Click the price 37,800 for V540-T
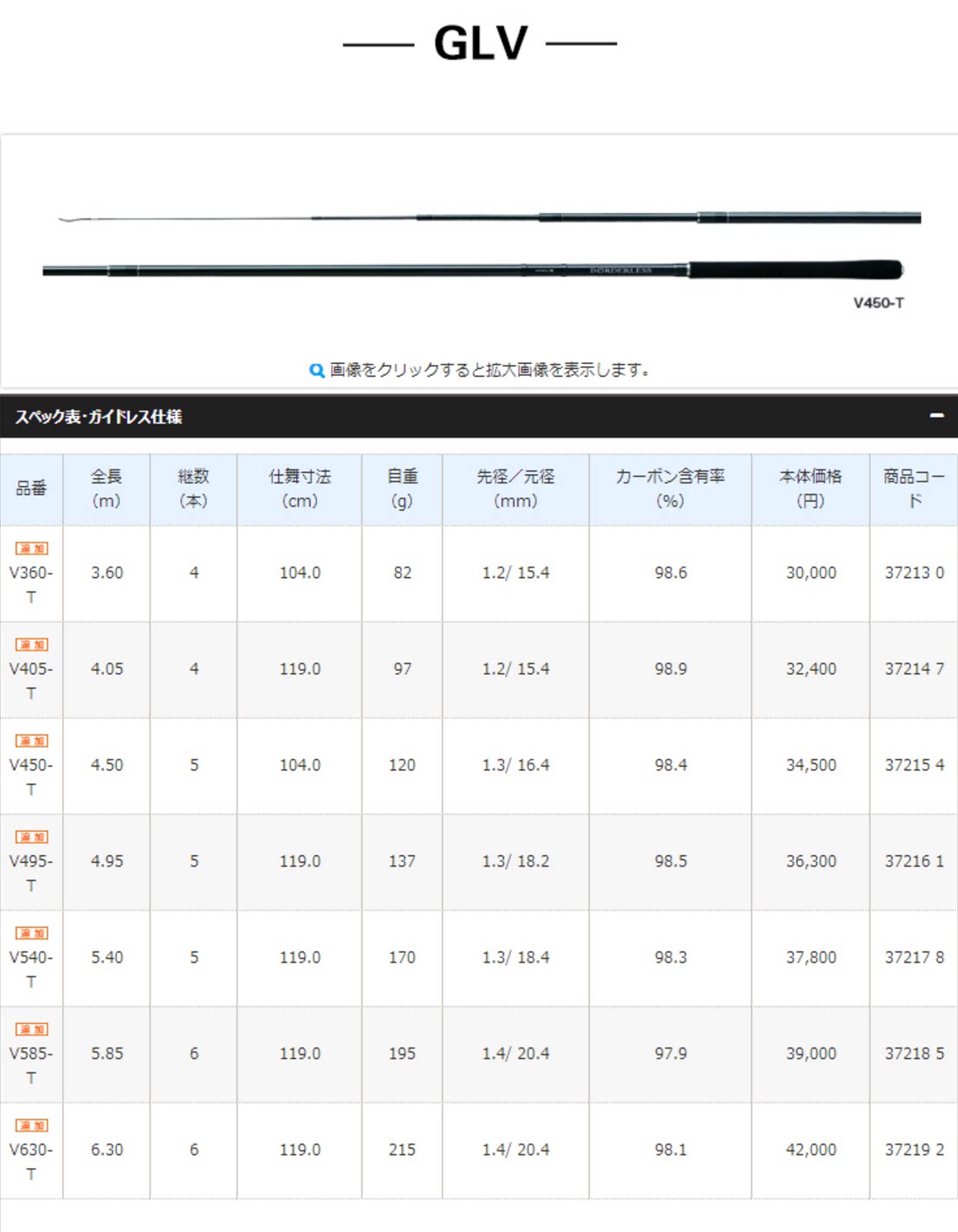The image size is (958, 1232). click(x=811, y=957)
